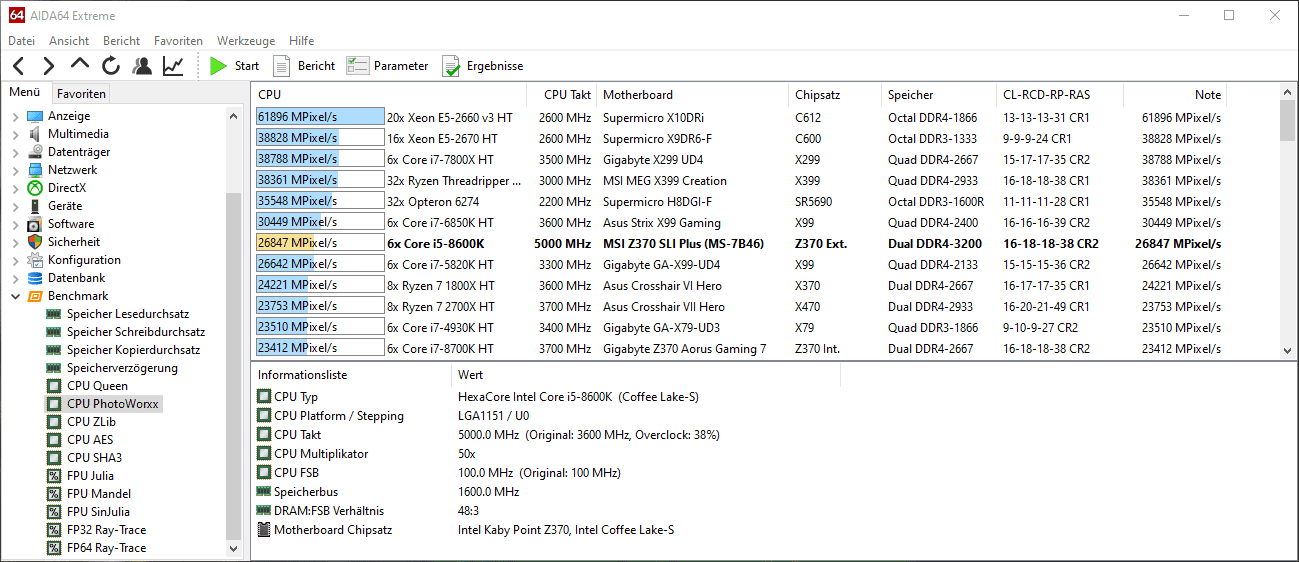1299x562 pixels.
Task: Select FPU SinJulia benchmark
Action: pos(100,512)
